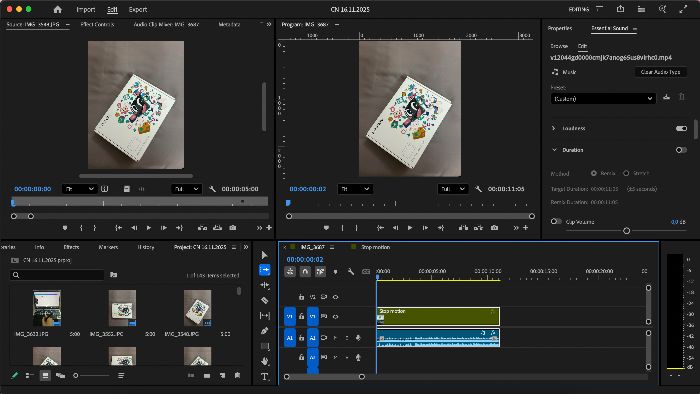The image size is (700, 394).
Task: Play the Program monitor
Action: click(410, 228)
